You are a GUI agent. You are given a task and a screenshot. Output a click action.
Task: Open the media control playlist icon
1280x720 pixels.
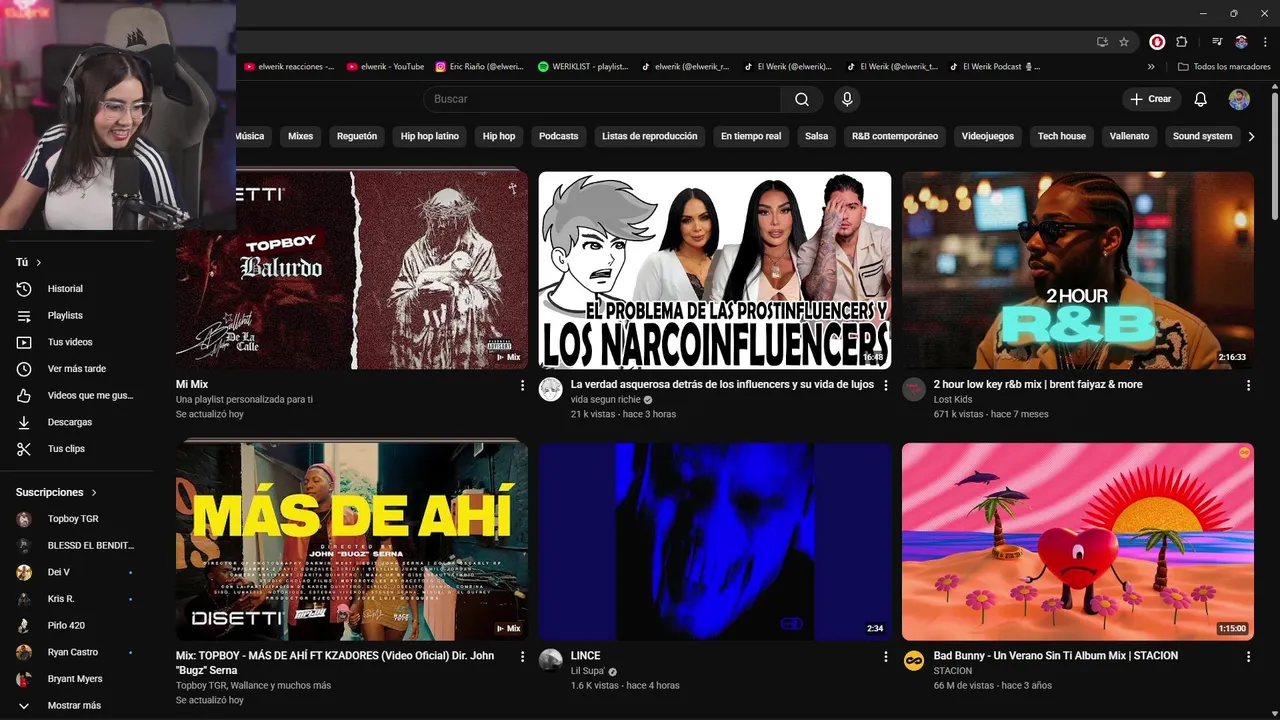(x=1217, y=42)
